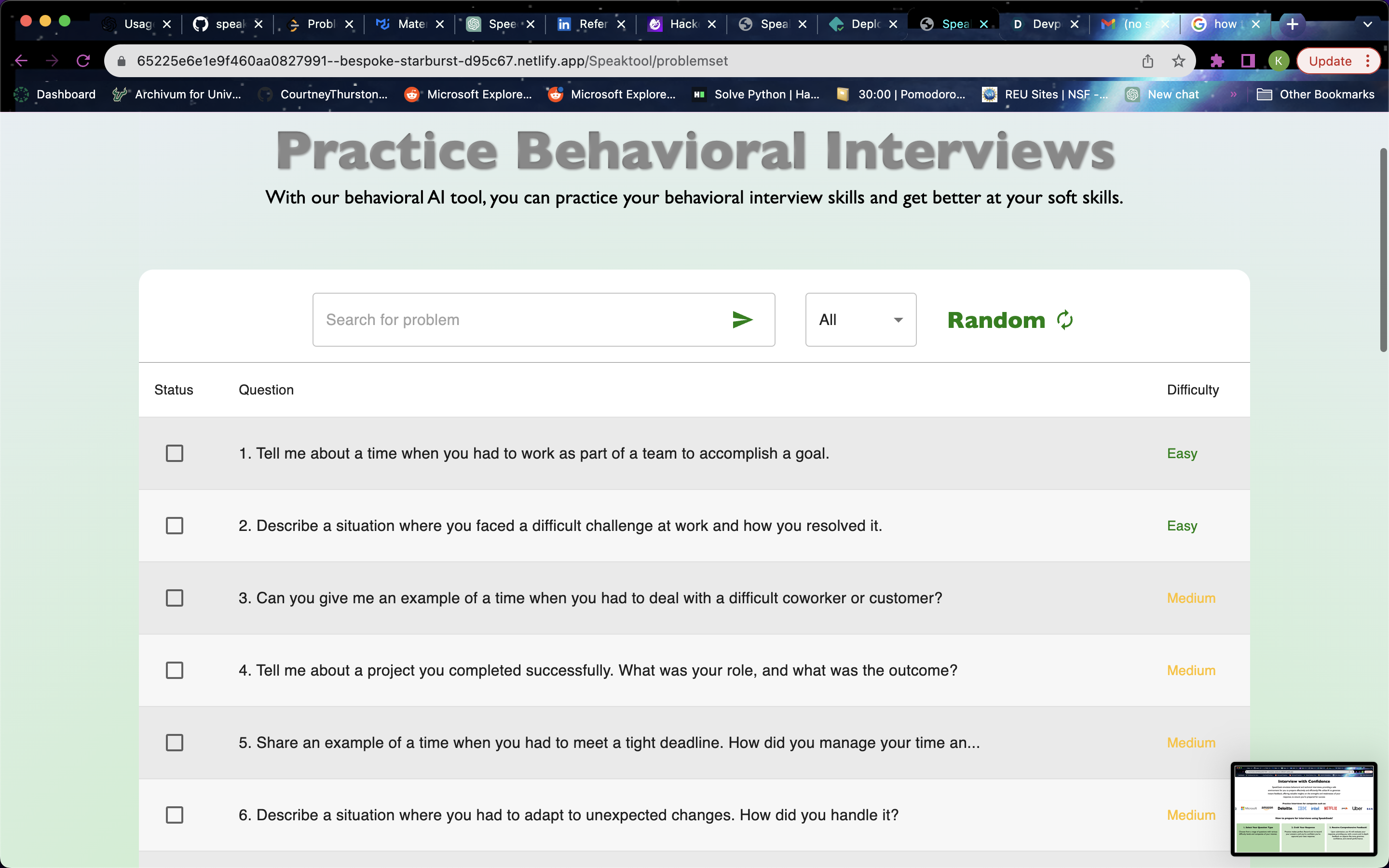Viewport: 1389px width, 868px height.
Task: Expand the tab search chevron
Action: (x=1368, y=24)
